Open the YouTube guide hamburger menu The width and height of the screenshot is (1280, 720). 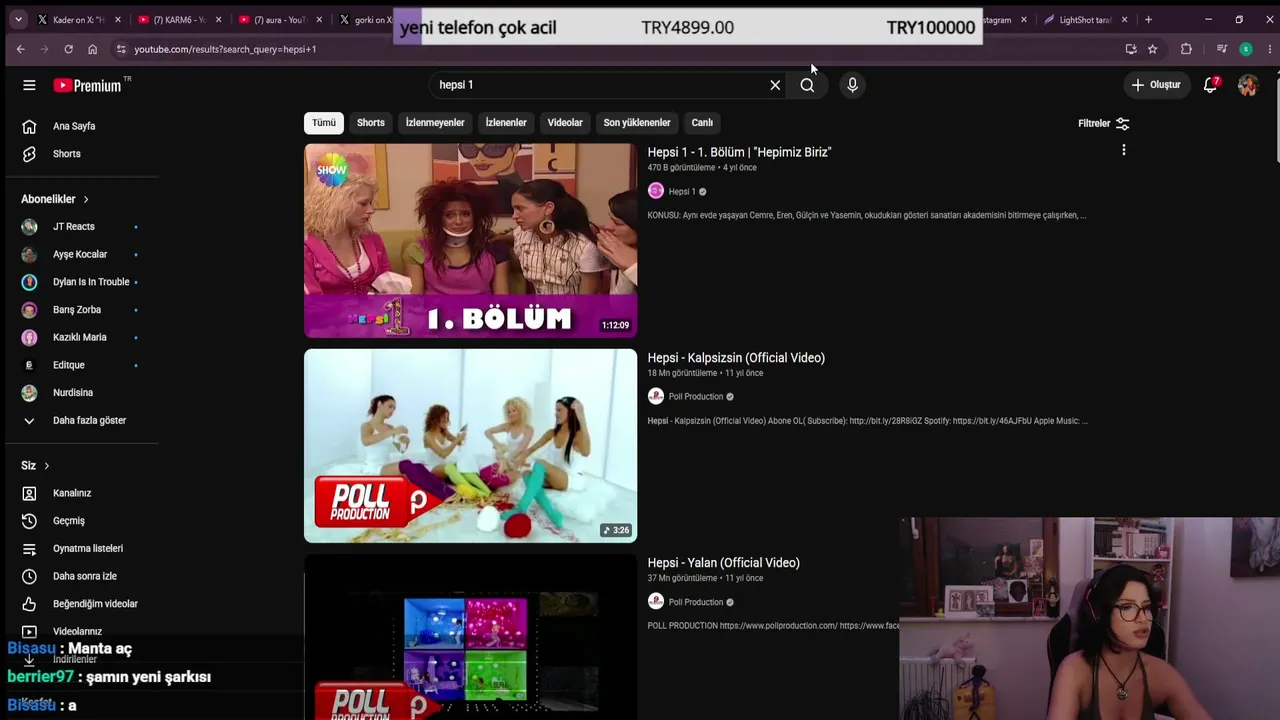pyautogui.click(x=29, y=85)
